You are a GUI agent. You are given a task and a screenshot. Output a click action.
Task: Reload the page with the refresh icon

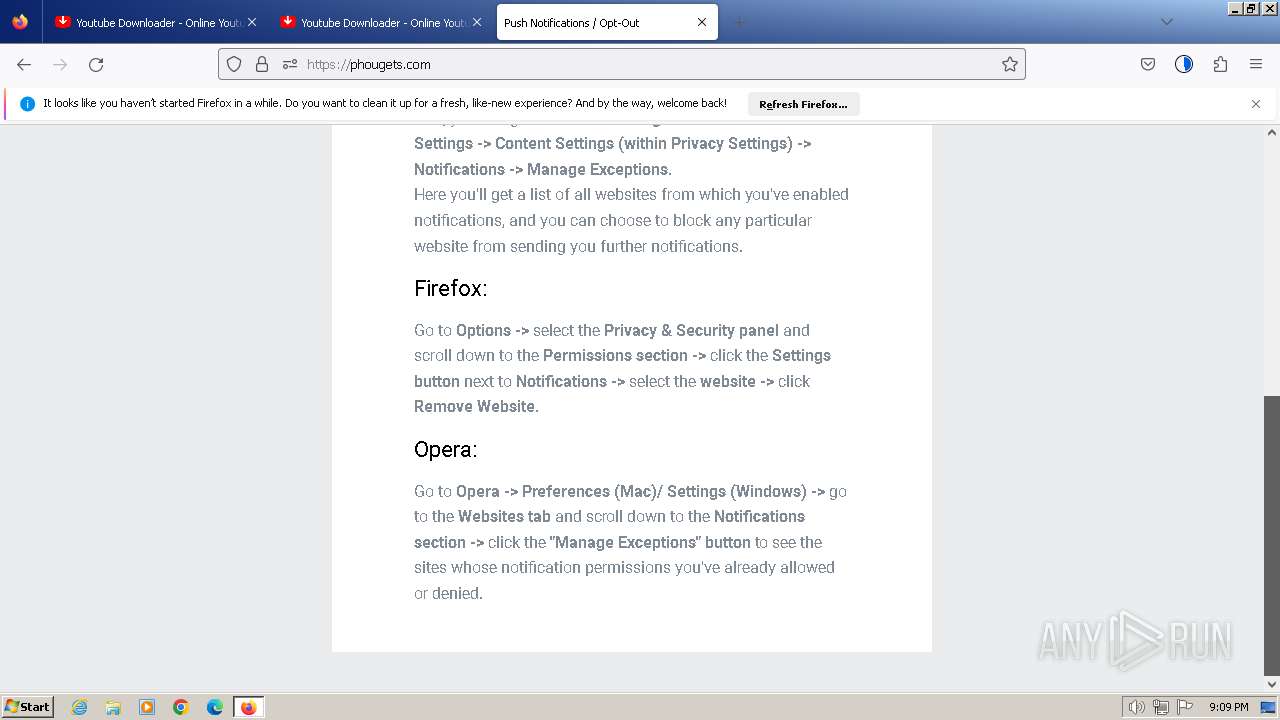(x=96, y=64)
